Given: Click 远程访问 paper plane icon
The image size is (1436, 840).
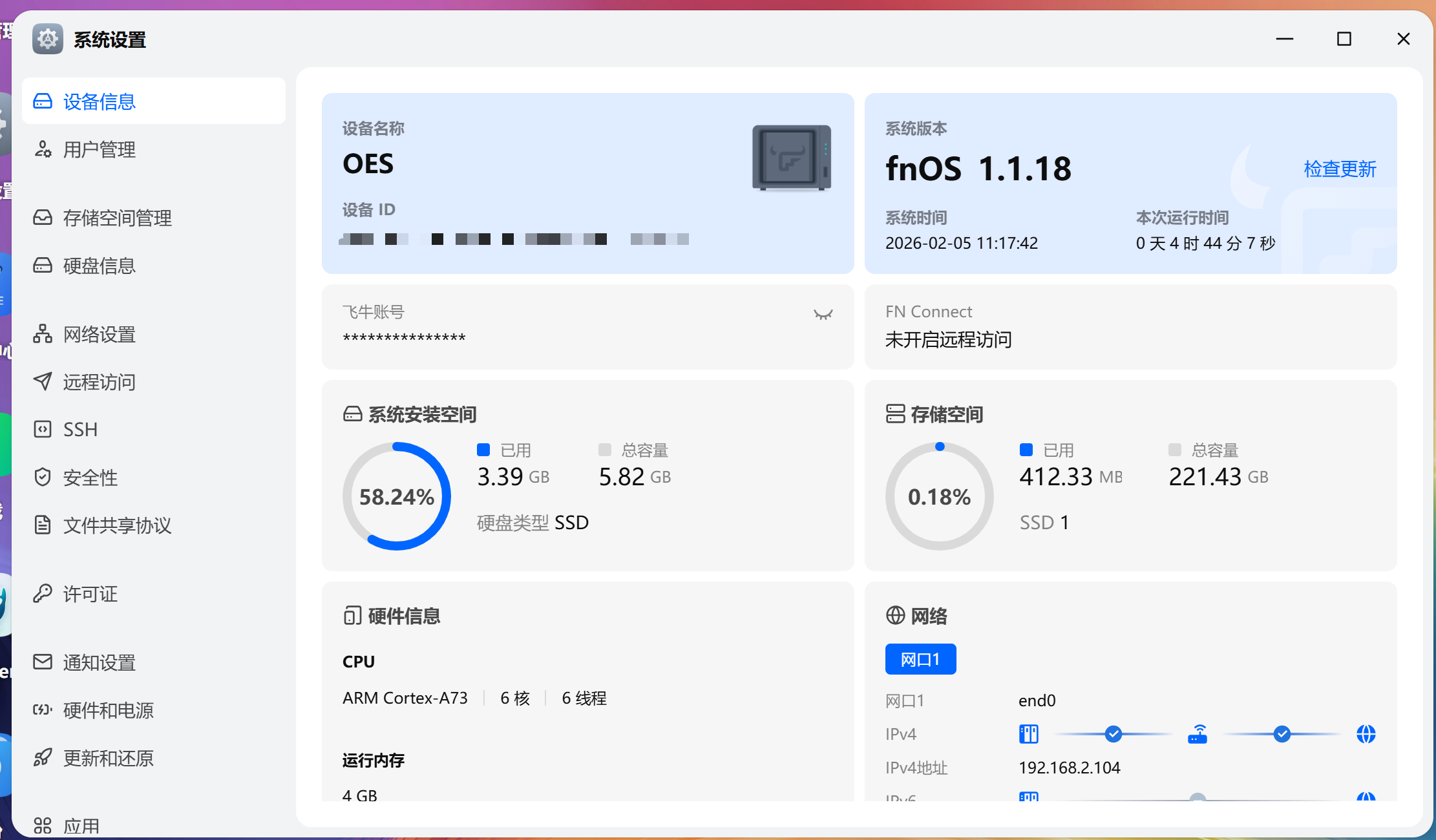Looking at the screenshot, I should (x=43, y=381).
